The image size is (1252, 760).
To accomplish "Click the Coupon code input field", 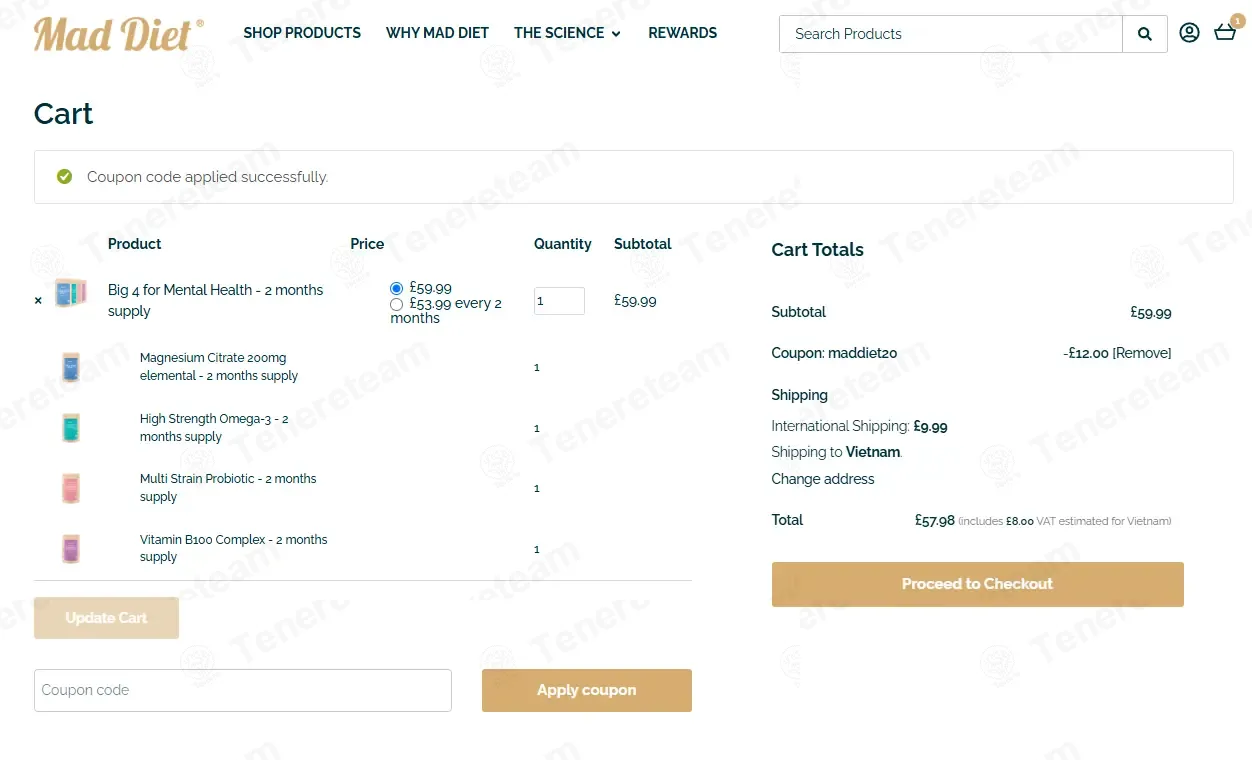I will [243, 690].
